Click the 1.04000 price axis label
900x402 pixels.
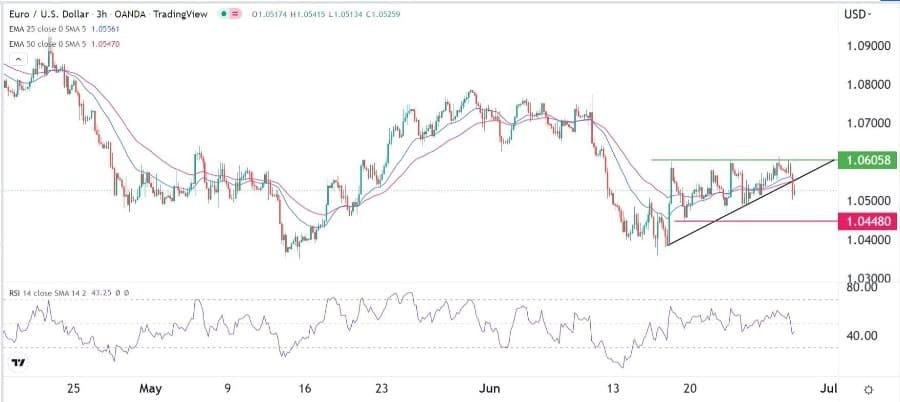click(x=869, y=240)
